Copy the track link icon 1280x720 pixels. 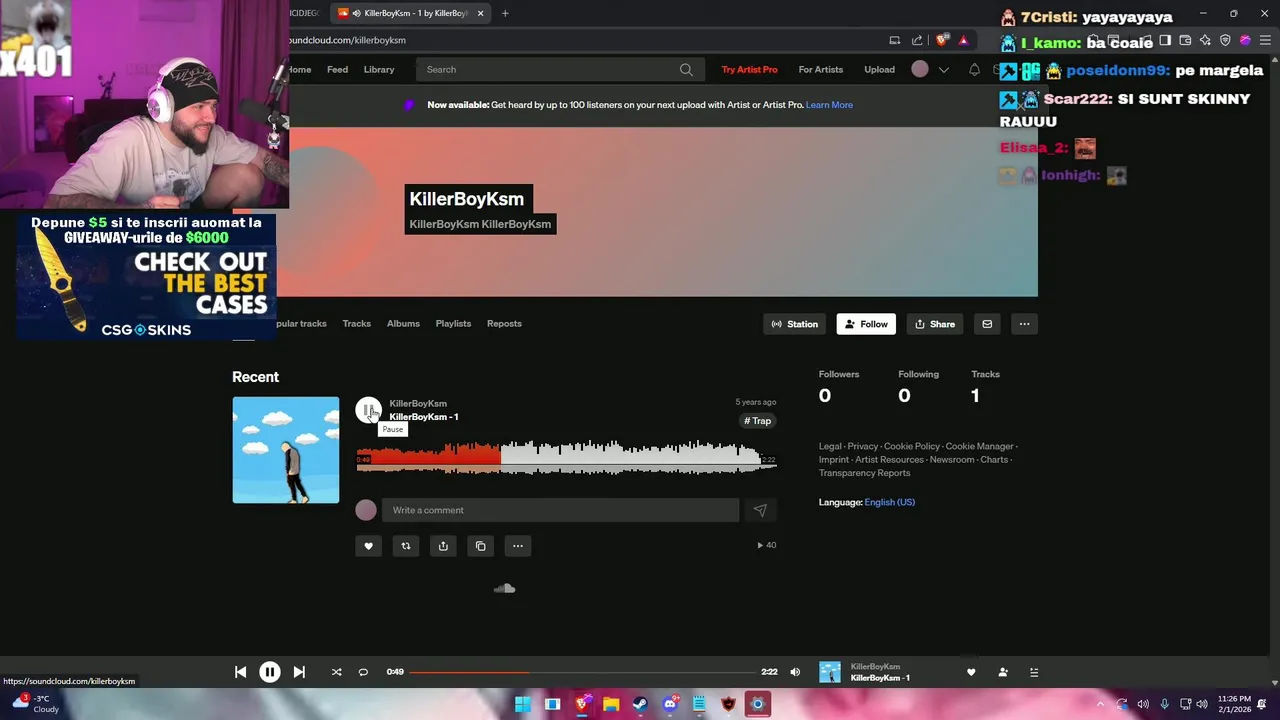pyautogui.click(x=480, y=546)
